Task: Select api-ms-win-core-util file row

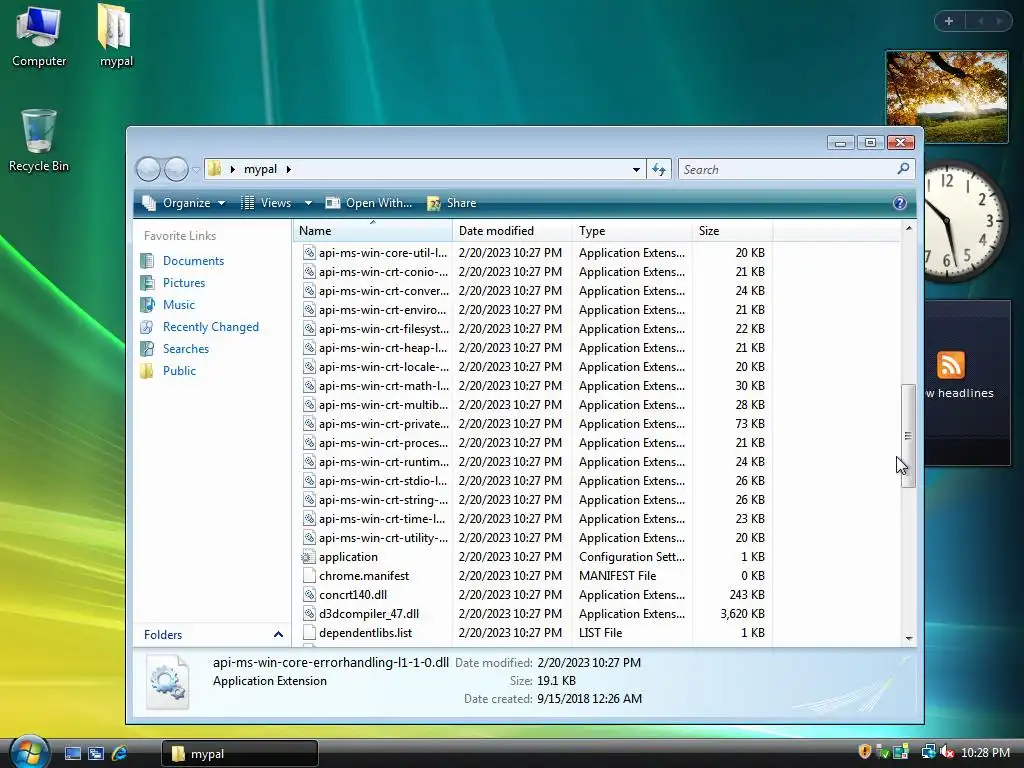Action: [534, 253]
